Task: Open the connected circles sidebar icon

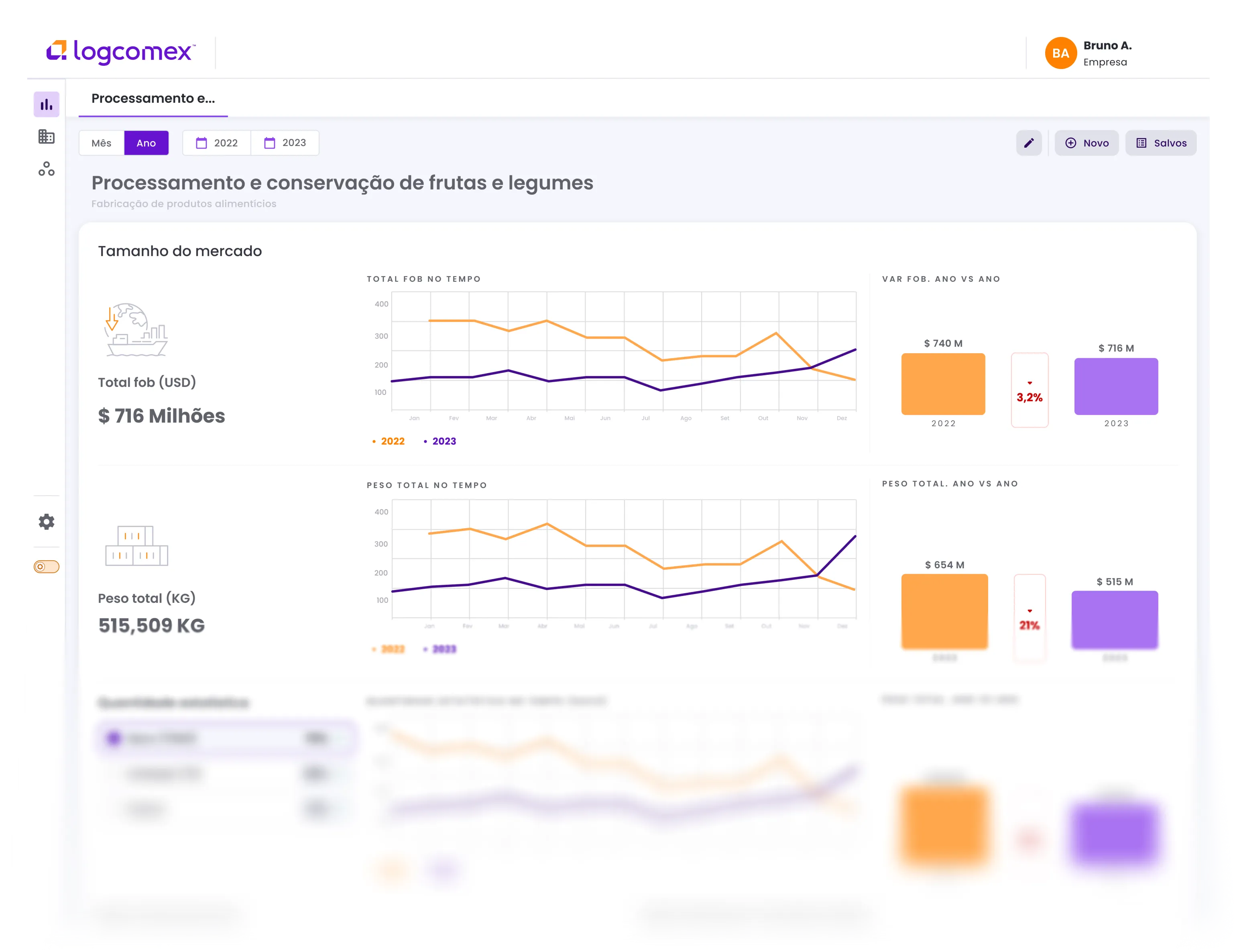Action: (x=47, y=169)
